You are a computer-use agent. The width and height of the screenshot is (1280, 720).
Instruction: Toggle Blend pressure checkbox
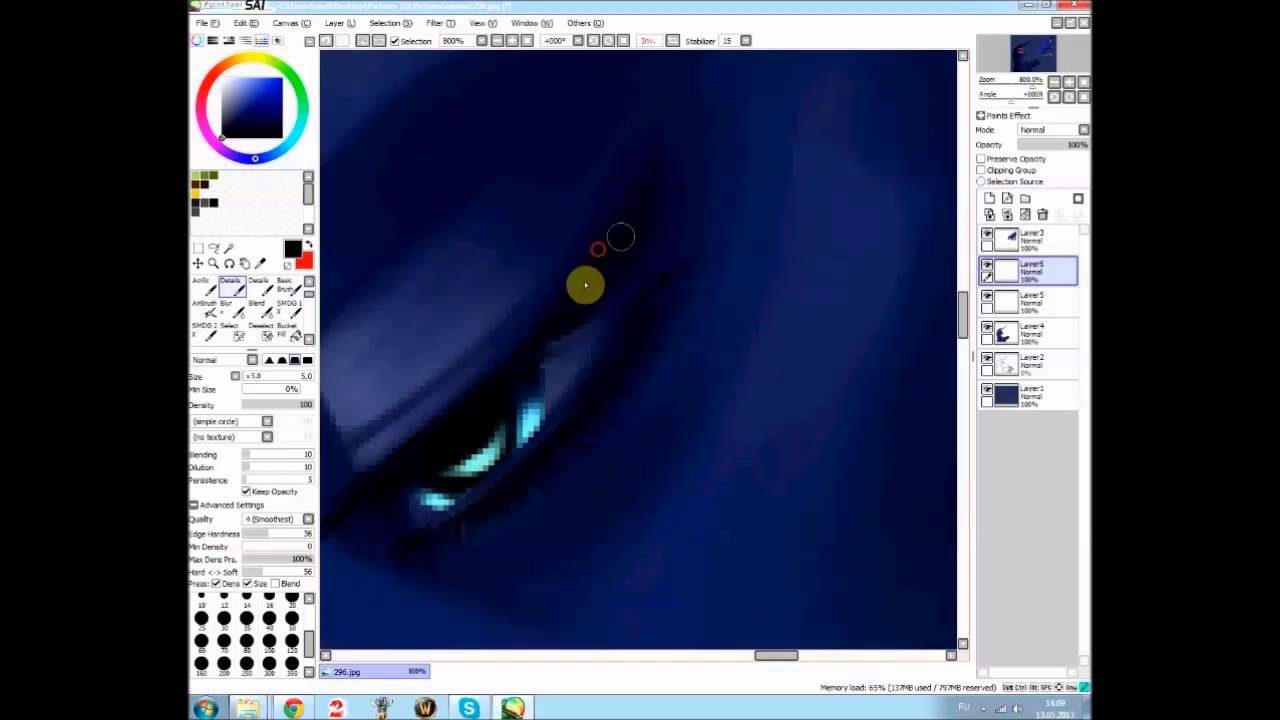coord(275,583)
